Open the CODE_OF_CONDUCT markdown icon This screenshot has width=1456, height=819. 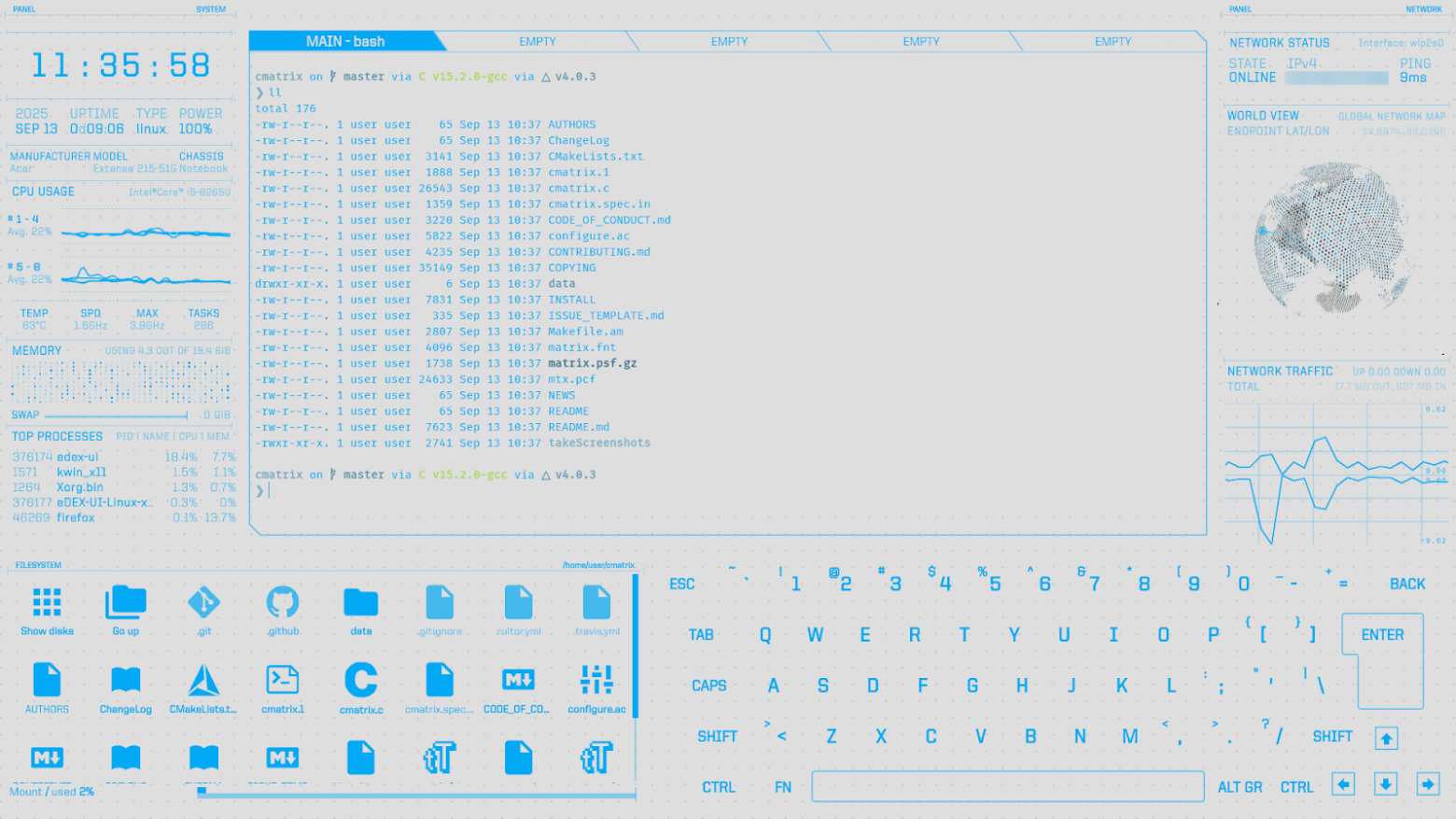(517, 681)
